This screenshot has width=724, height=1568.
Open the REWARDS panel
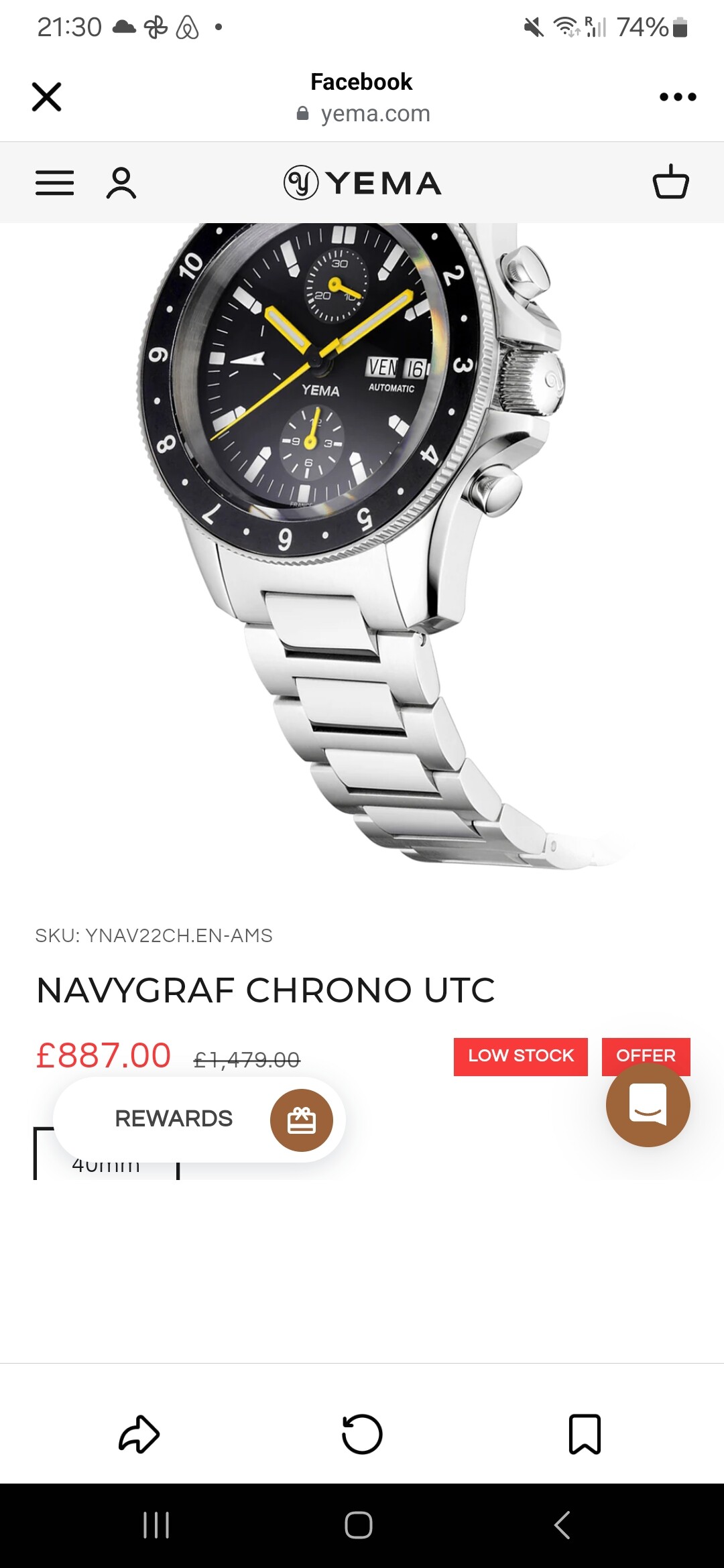coord(199,1119)
